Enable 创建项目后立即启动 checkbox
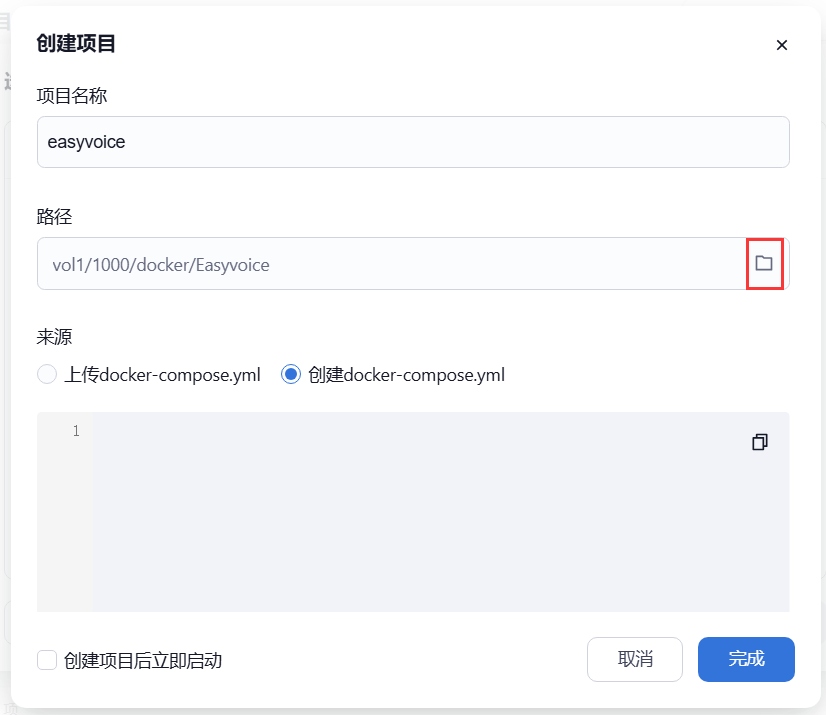This screenshot has width=826, height=715. pyautogui.click(x=46, y=660)
